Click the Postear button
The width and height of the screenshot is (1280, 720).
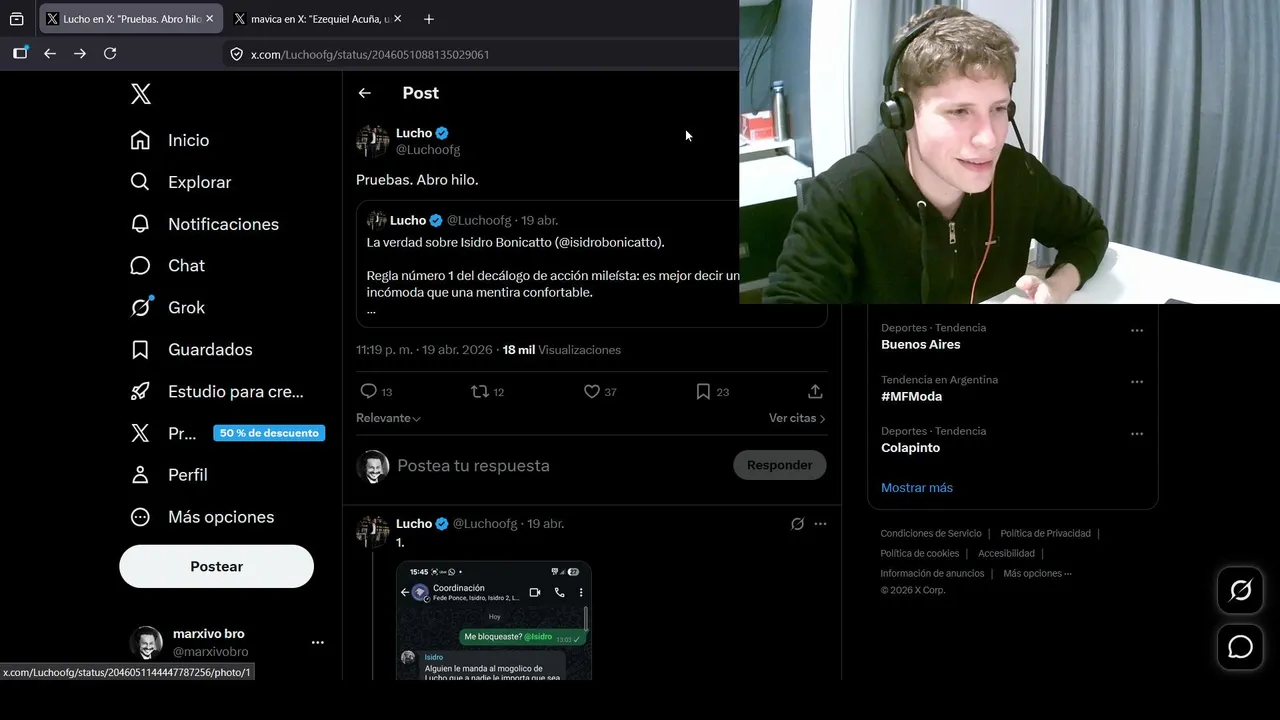pos(216,566)
